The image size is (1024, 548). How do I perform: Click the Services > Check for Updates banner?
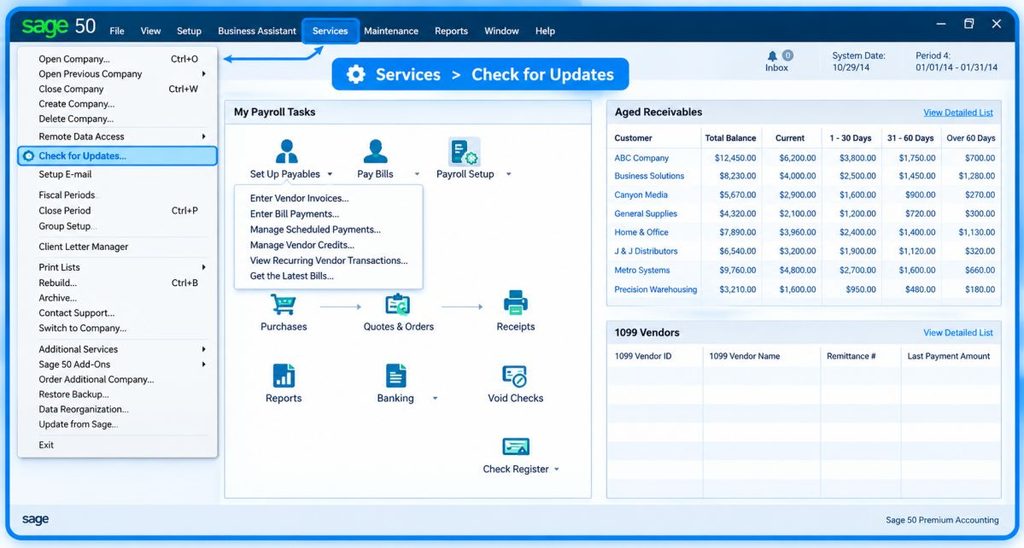pos(480,74)
